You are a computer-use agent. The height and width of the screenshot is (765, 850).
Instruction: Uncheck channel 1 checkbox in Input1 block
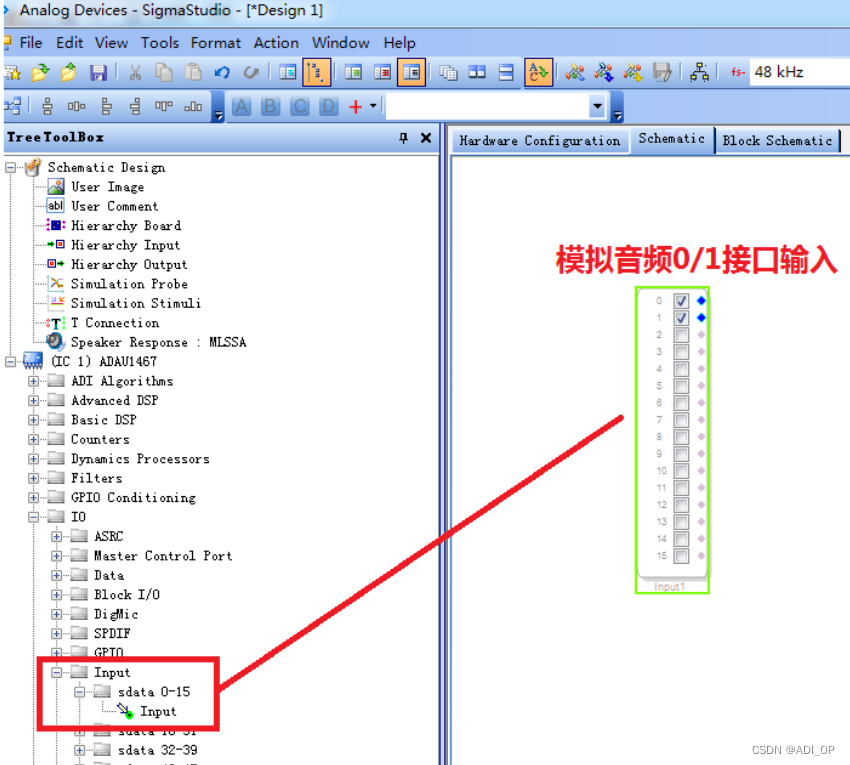[681, 318]
